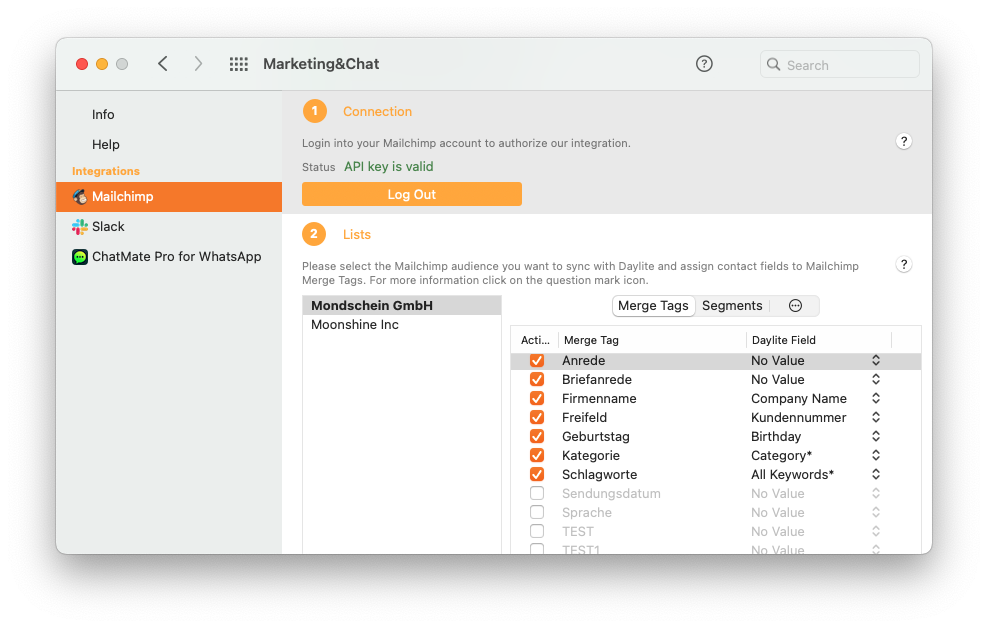
Task: Open the help question mark in title bar
Action: pos(704,64)
